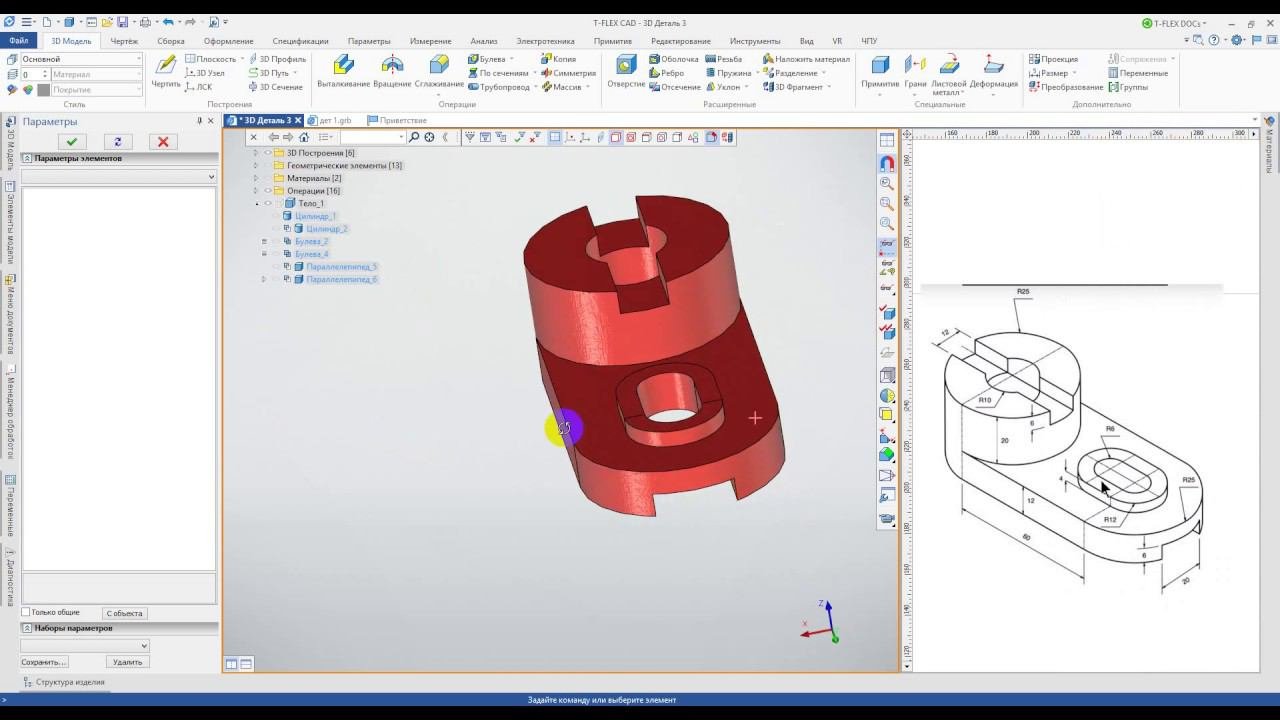Go to home in model tree toolbar
The height and width of the screenshot is (720, 1280).
(x=304, y=137)
